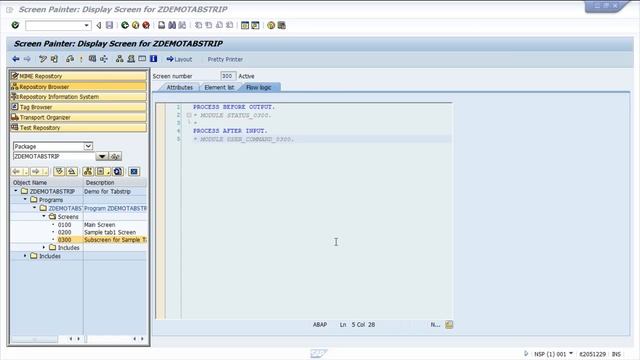
Task: Click the Pretty Printer button
Action: coord(225,59)
